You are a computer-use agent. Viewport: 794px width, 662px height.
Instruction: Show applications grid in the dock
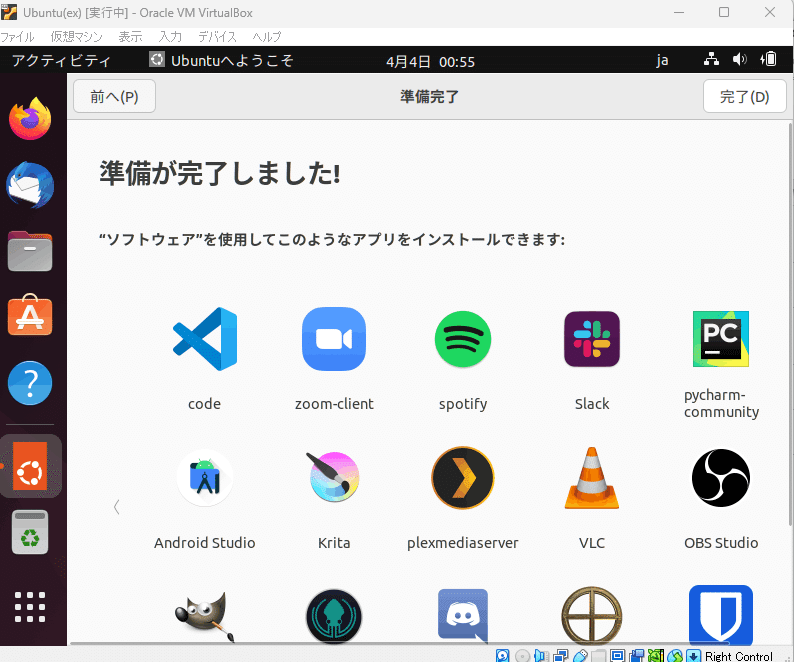[30, 606]
